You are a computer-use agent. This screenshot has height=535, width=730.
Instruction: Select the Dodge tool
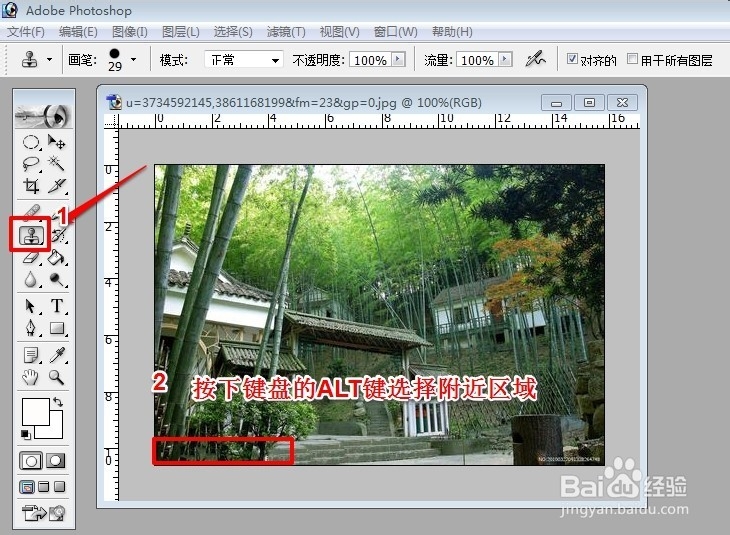coord(56,279)
